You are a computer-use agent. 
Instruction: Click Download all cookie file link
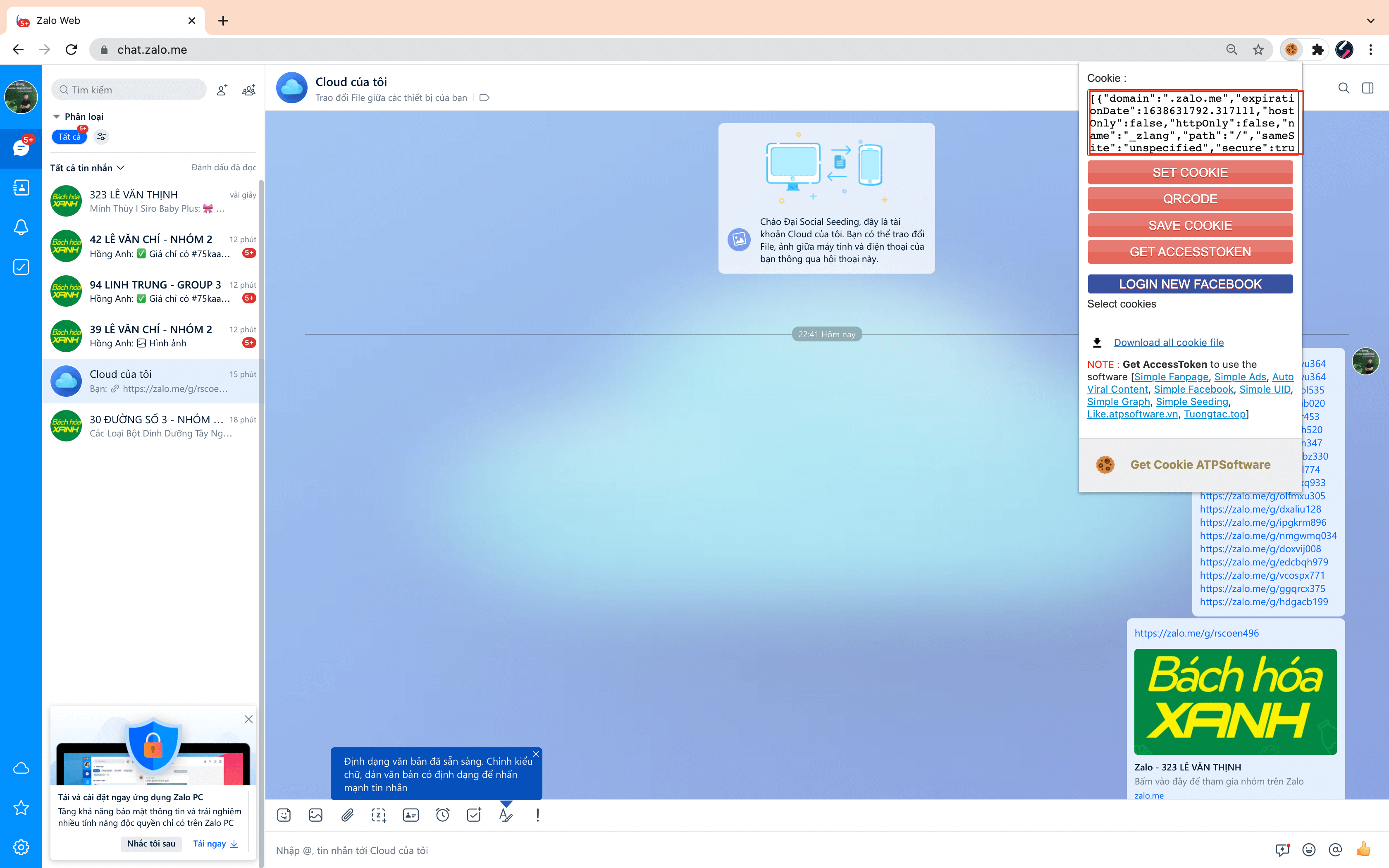(1169, 342)
